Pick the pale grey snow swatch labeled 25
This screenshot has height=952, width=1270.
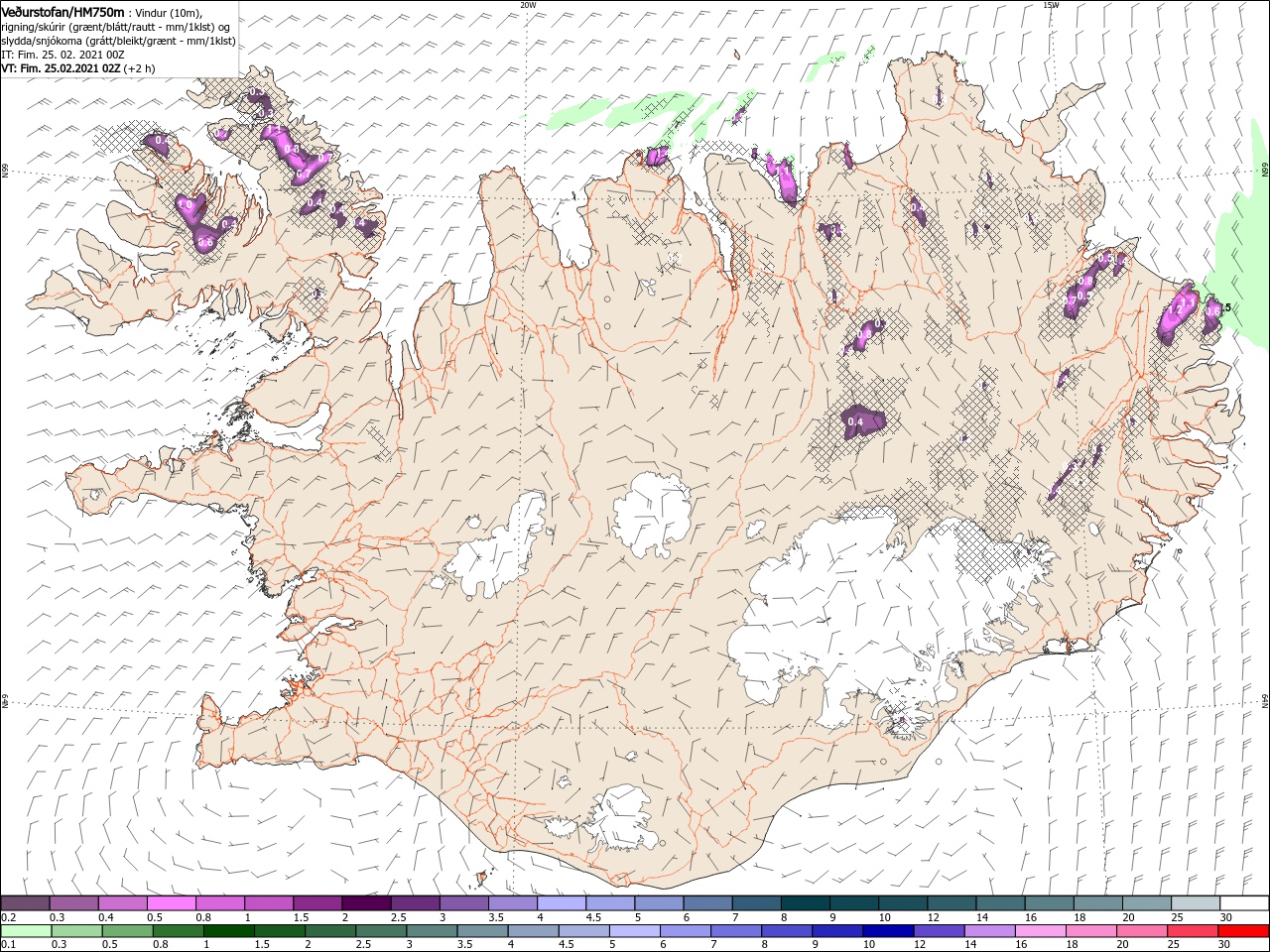[x=1196, y=903]
